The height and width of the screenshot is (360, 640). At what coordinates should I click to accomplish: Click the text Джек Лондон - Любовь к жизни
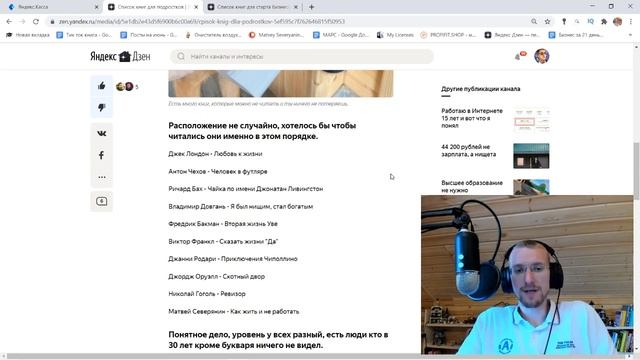(x=215, y=154)
